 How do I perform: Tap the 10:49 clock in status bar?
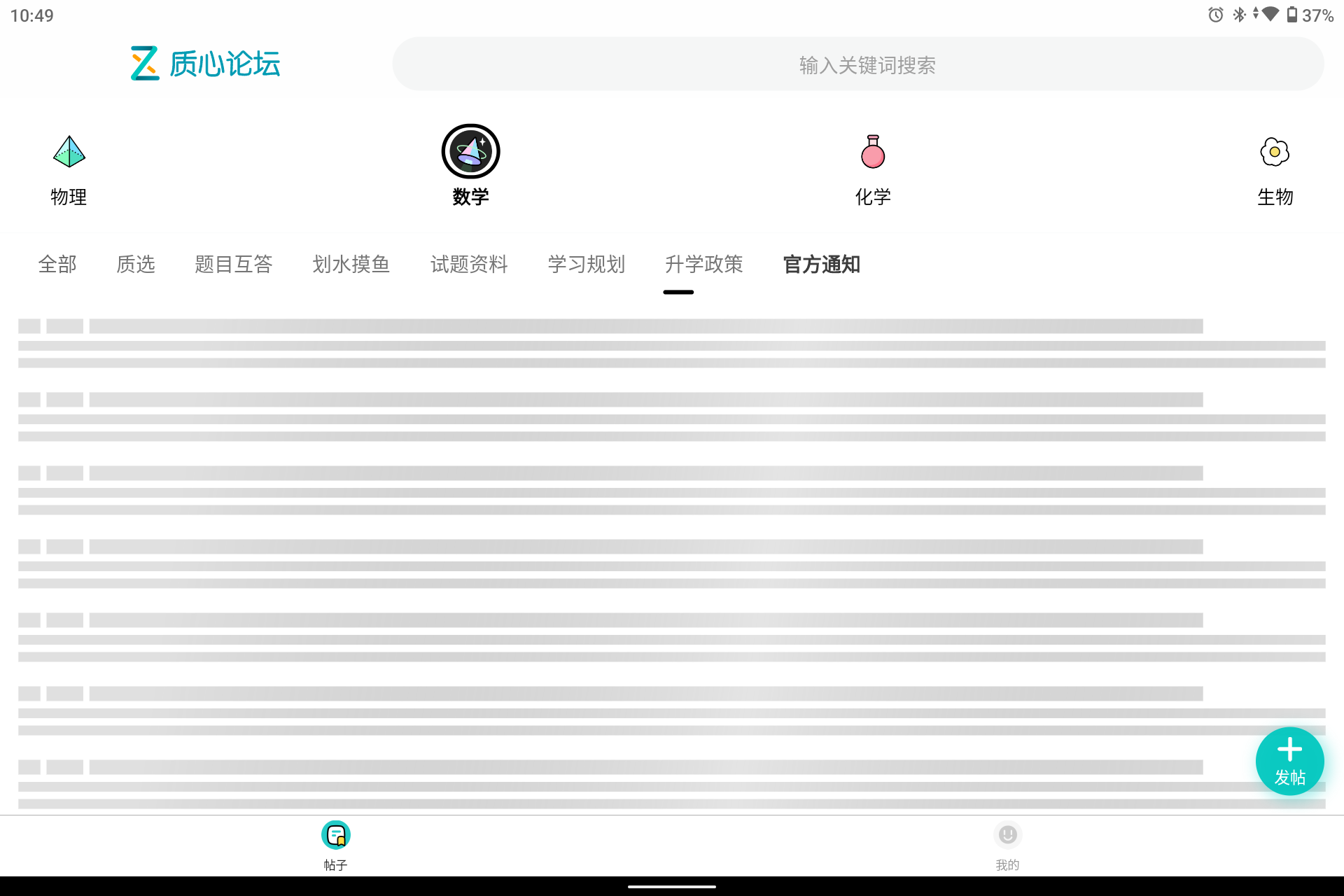pos(32,15)
